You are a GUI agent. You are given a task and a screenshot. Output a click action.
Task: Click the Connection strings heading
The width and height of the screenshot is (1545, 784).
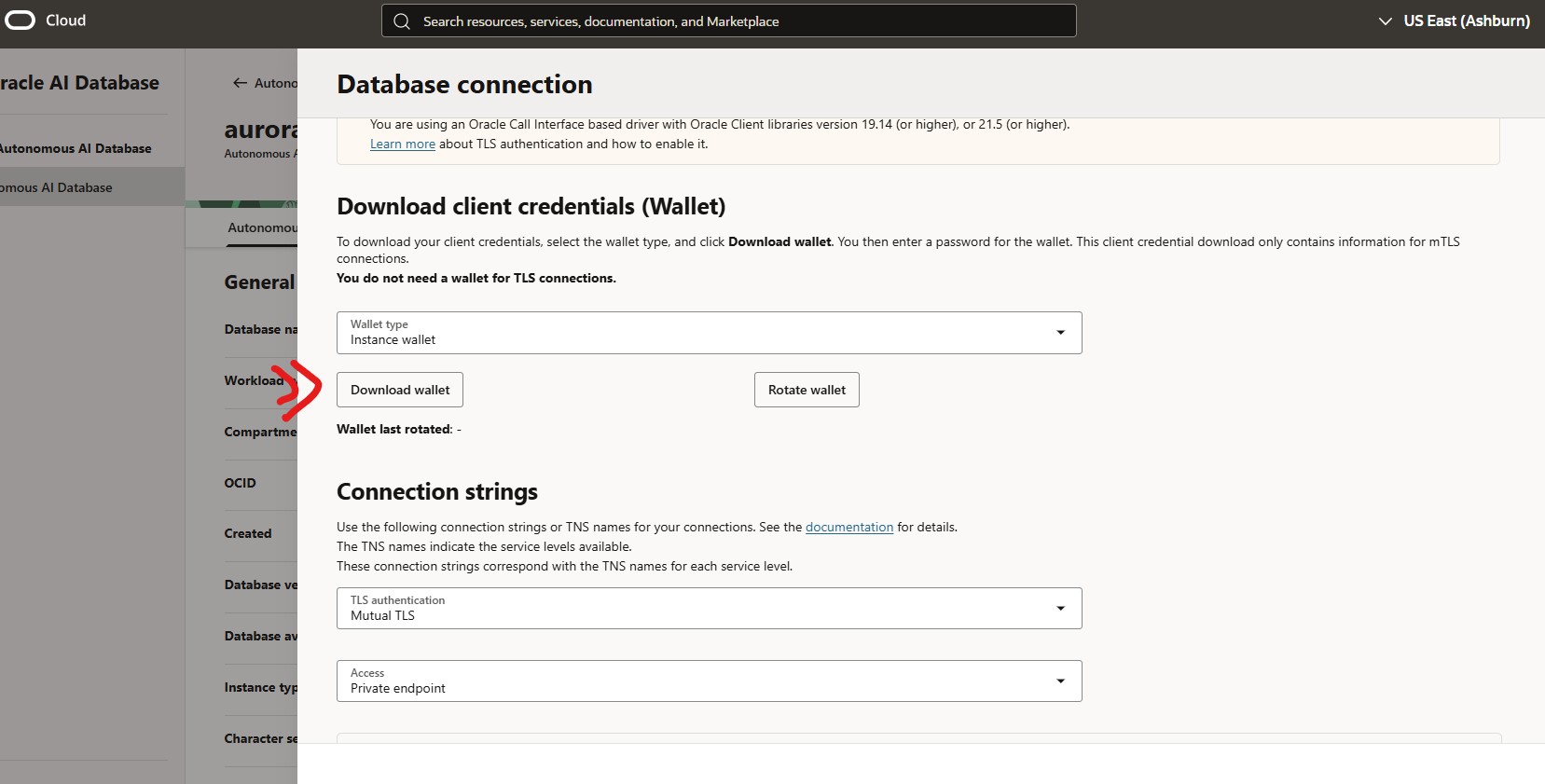pyautogui.click(x=437, y=491)
